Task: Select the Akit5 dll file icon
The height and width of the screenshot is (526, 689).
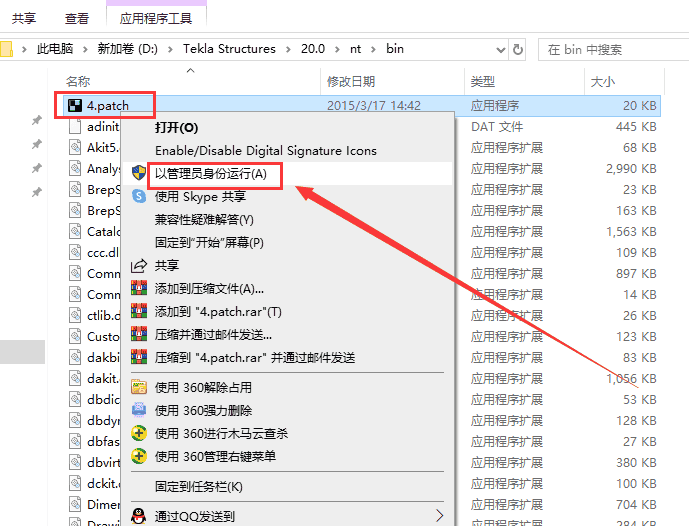Action: click(75, 148)
